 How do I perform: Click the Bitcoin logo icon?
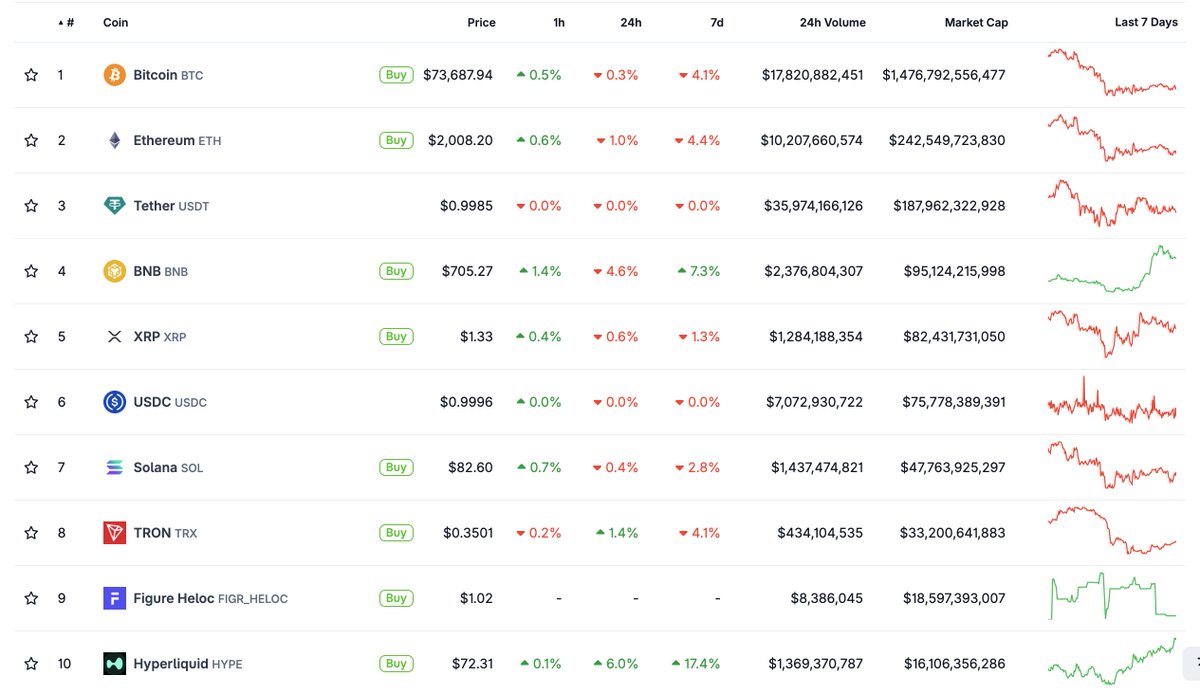click(115, 75)
